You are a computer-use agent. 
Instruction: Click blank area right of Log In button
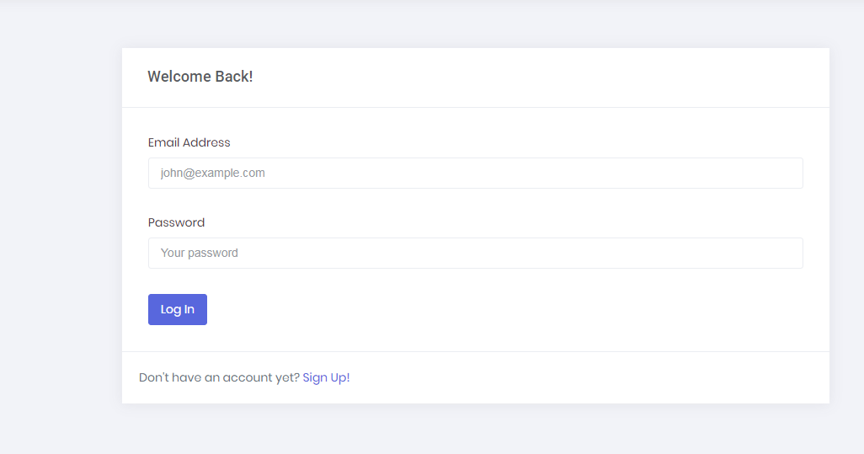tap(496, 309)
